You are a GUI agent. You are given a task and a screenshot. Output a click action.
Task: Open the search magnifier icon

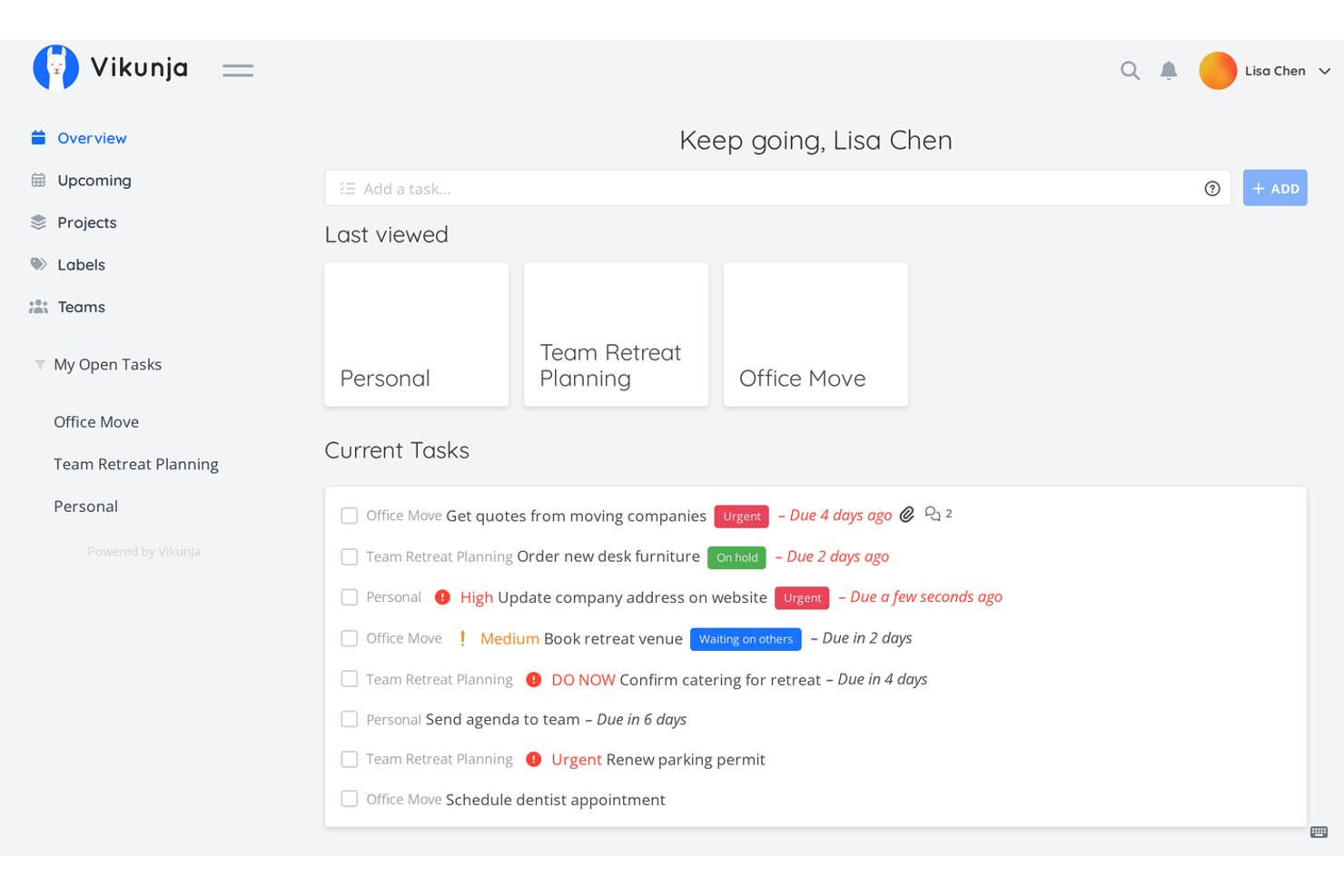[1130, 71]
